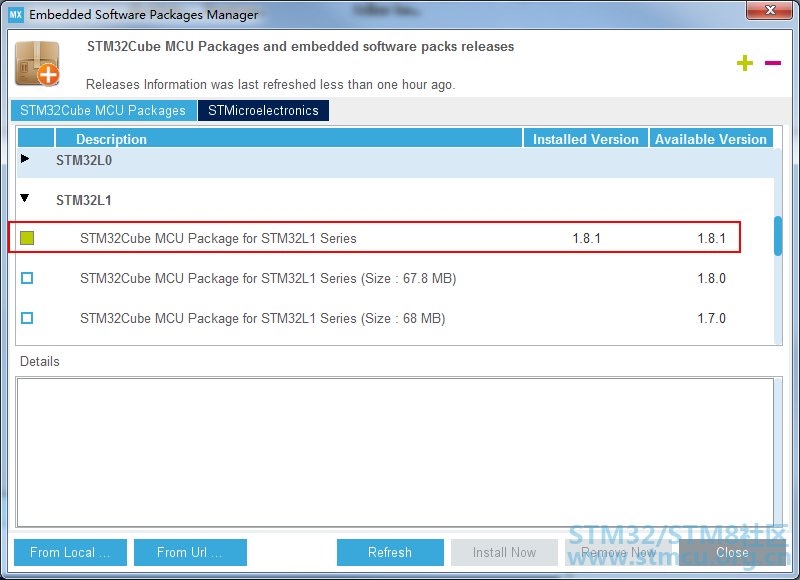The width and height of the screenshot is (800, 580).
Task: Collapse the STM32L1 tree node
Action: point(24,198)
